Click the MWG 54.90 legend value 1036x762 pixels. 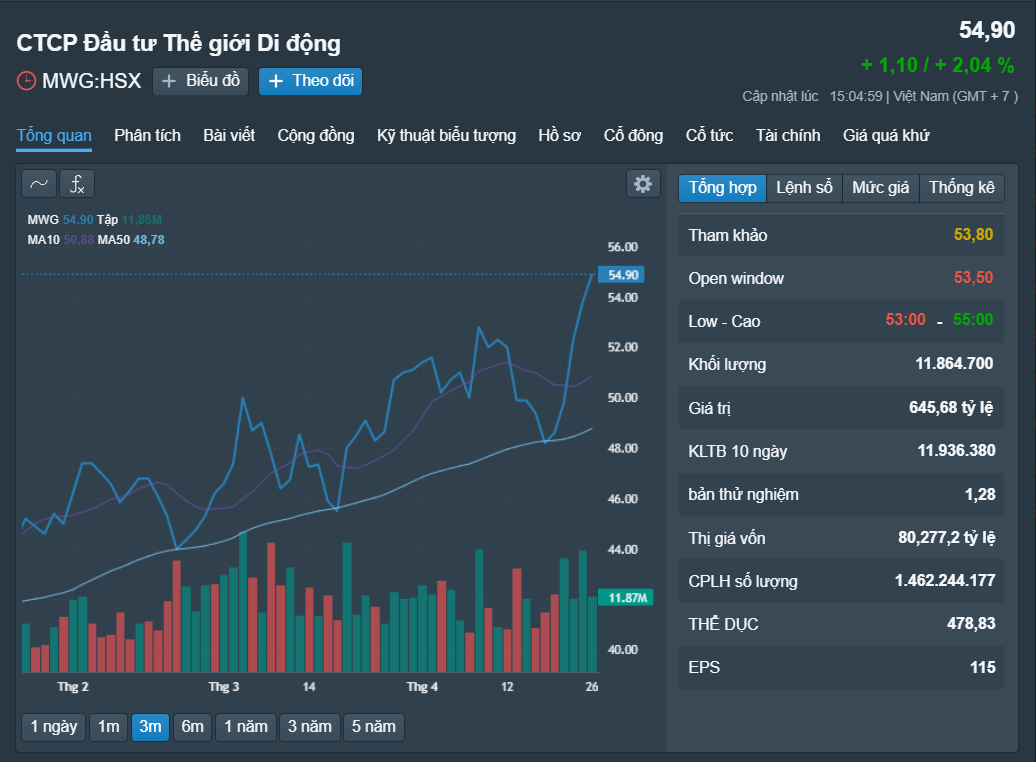[x=78, y=220]
